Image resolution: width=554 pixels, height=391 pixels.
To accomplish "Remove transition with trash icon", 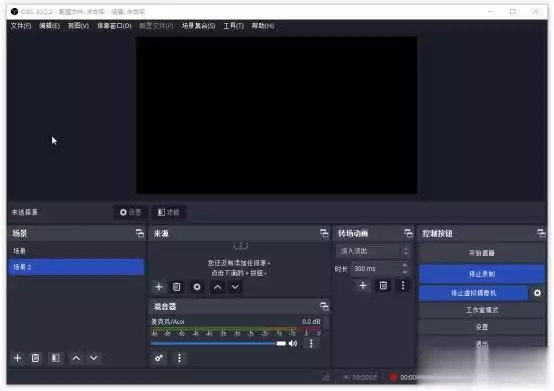I will pos(383,286).
